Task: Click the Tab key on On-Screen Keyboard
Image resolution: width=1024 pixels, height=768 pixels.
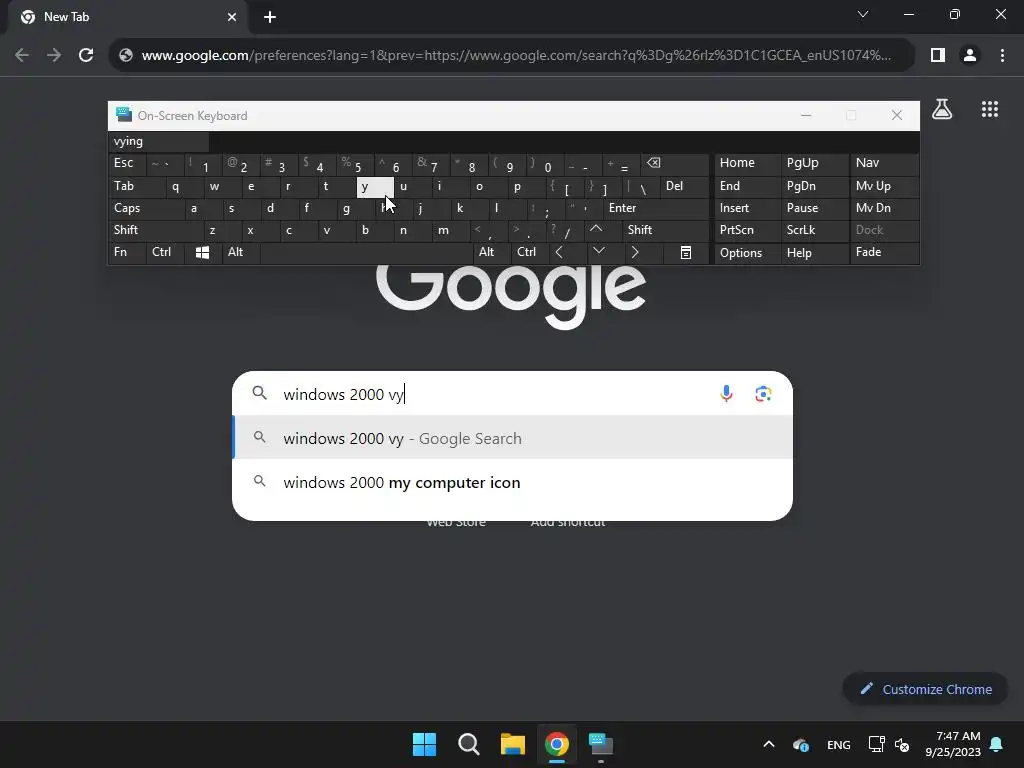Action: click(136, 186)
